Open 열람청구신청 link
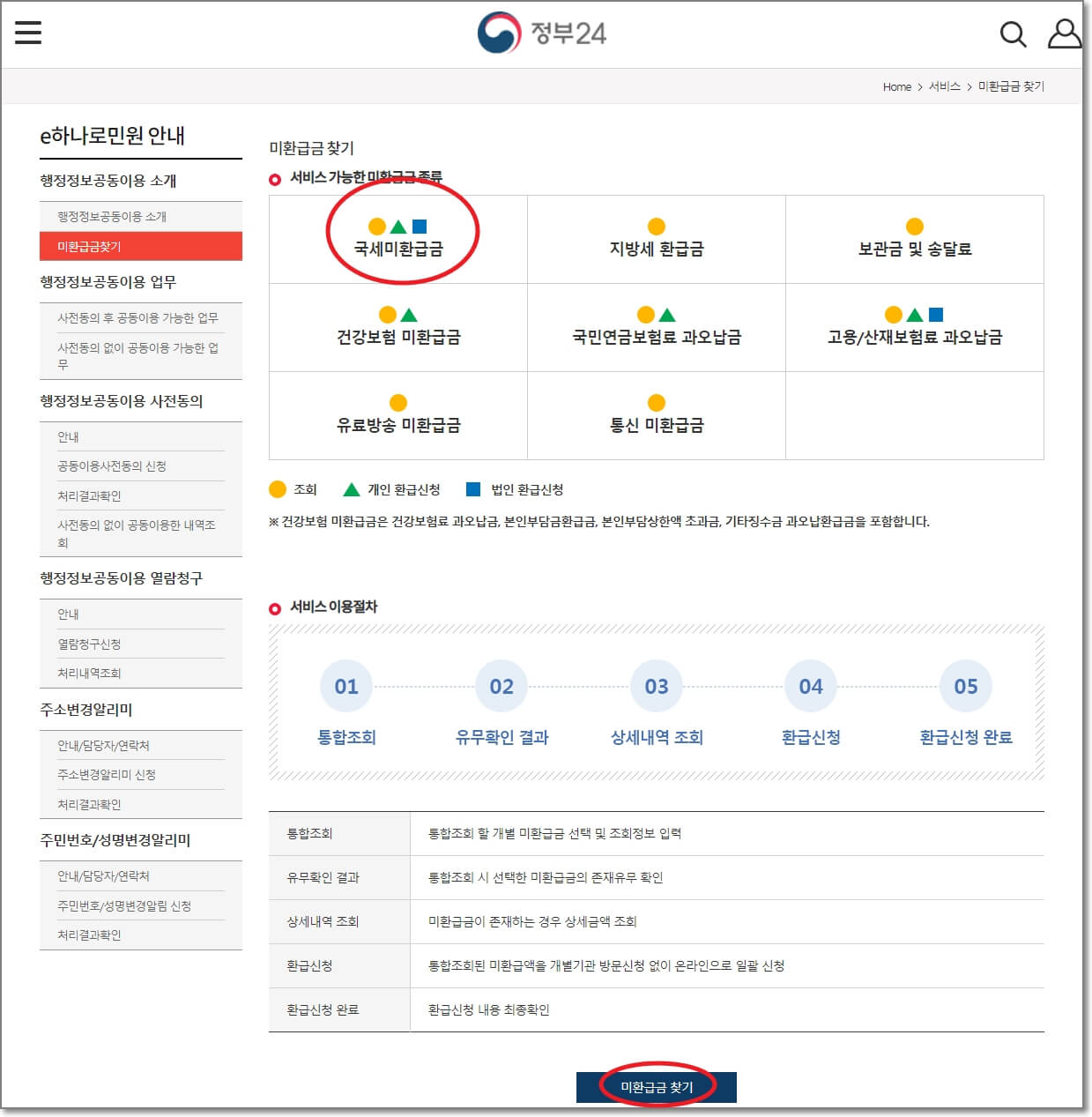 (x=89, y=644)
